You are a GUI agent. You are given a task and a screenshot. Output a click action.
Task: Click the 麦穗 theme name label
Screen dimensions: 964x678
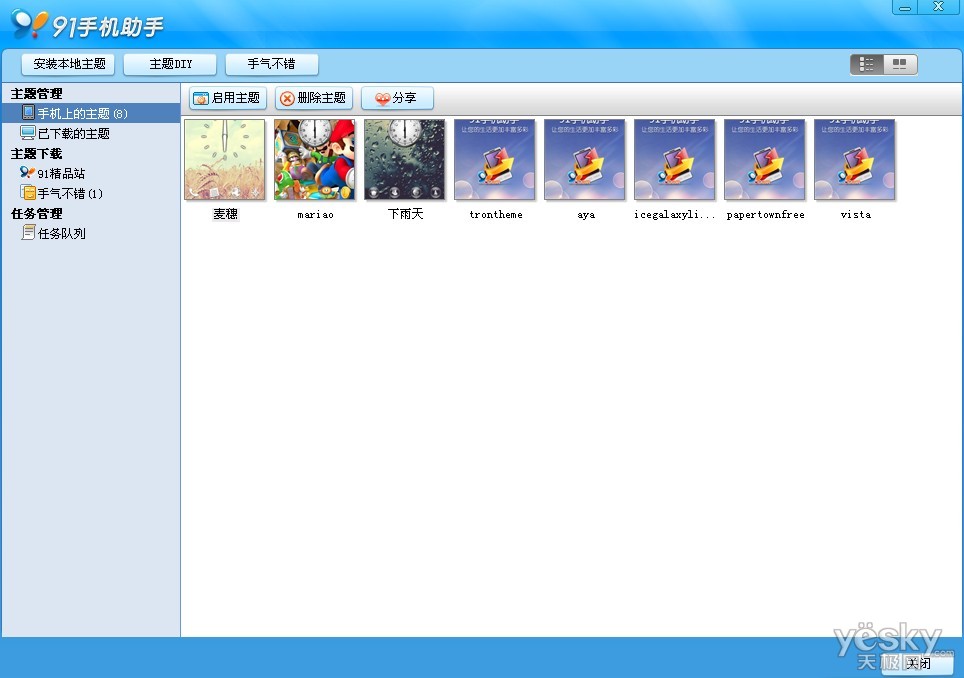tap(226, 214)
